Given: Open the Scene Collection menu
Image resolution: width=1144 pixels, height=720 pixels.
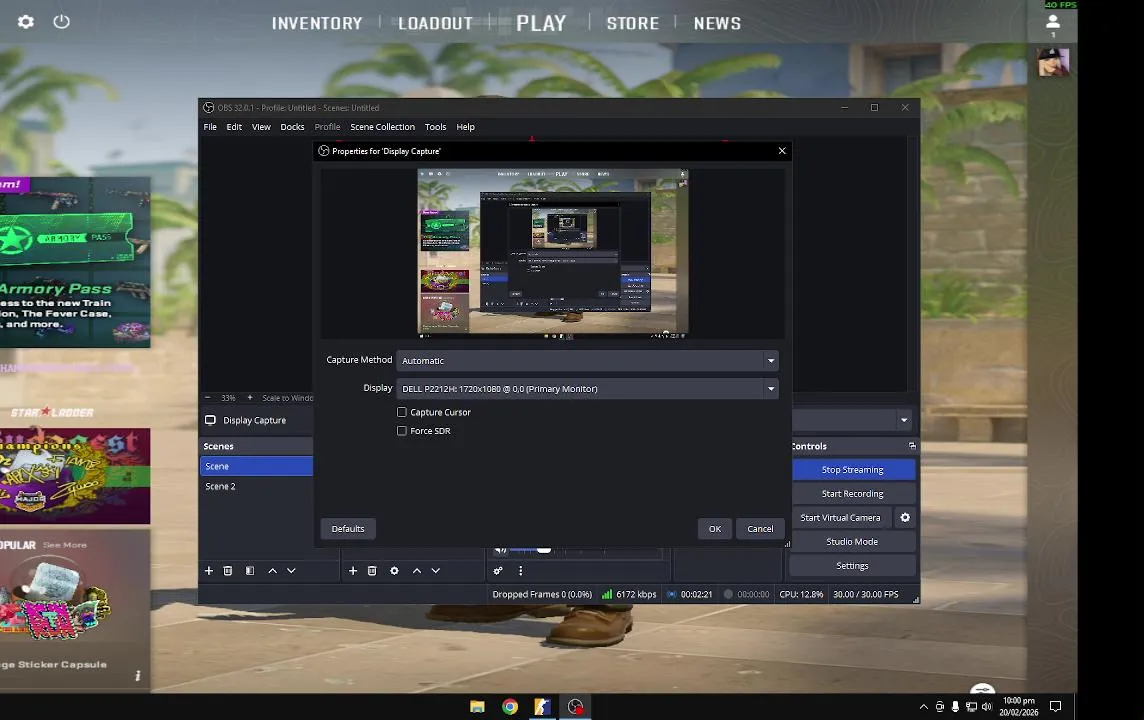Looking at the screenshot, I should pos(382,127).
